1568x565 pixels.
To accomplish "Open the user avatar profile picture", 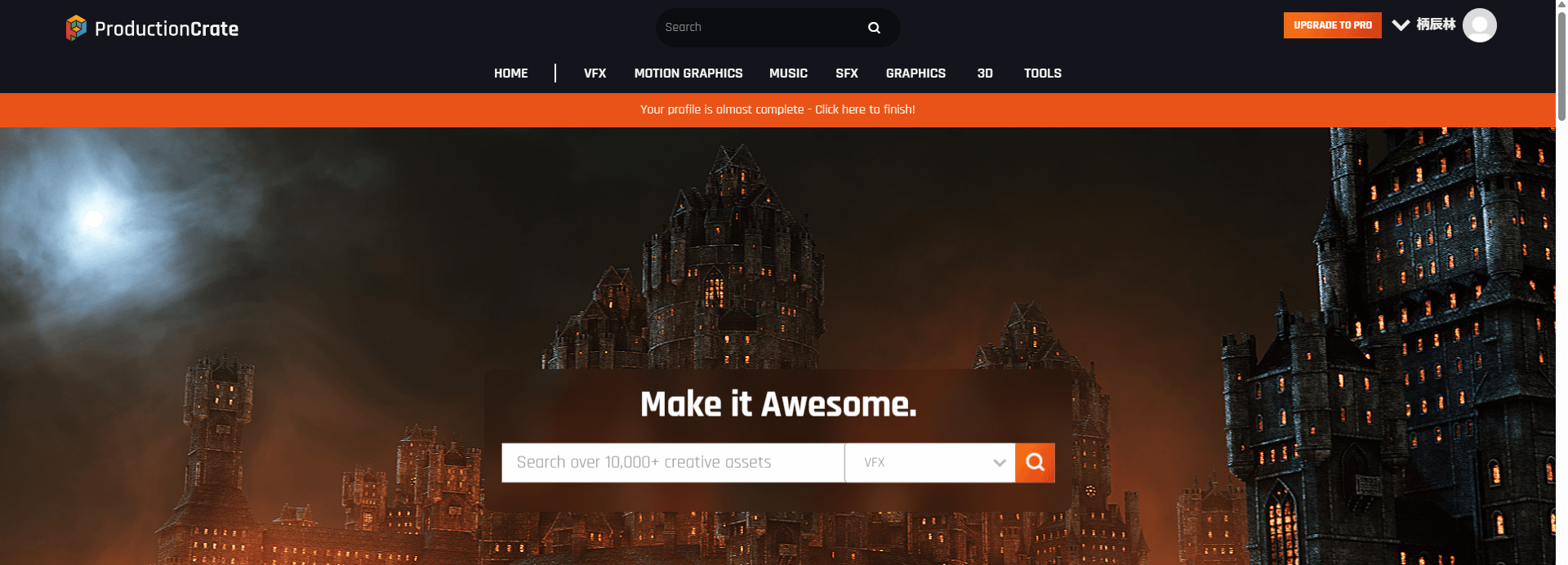I will tap(1479, 25).
